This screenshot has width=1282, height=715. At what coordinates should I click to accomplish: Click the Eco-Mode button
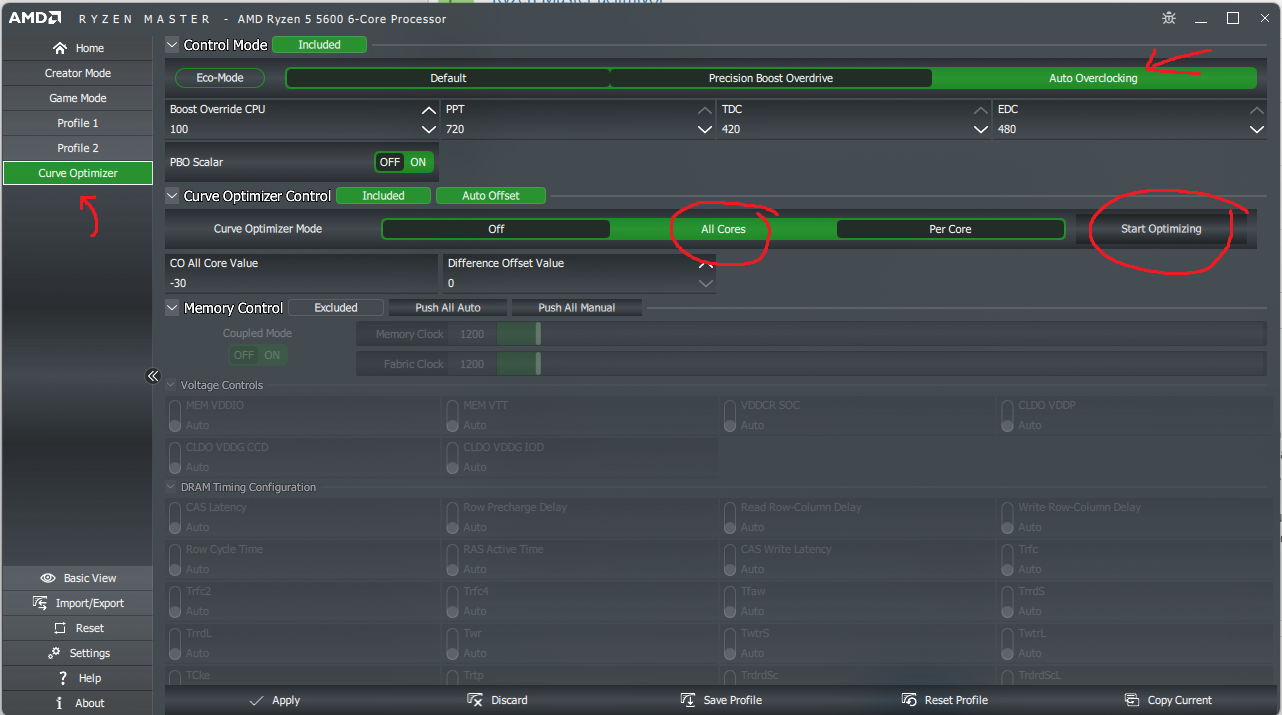pyautogui.click(x=218, y=78)
